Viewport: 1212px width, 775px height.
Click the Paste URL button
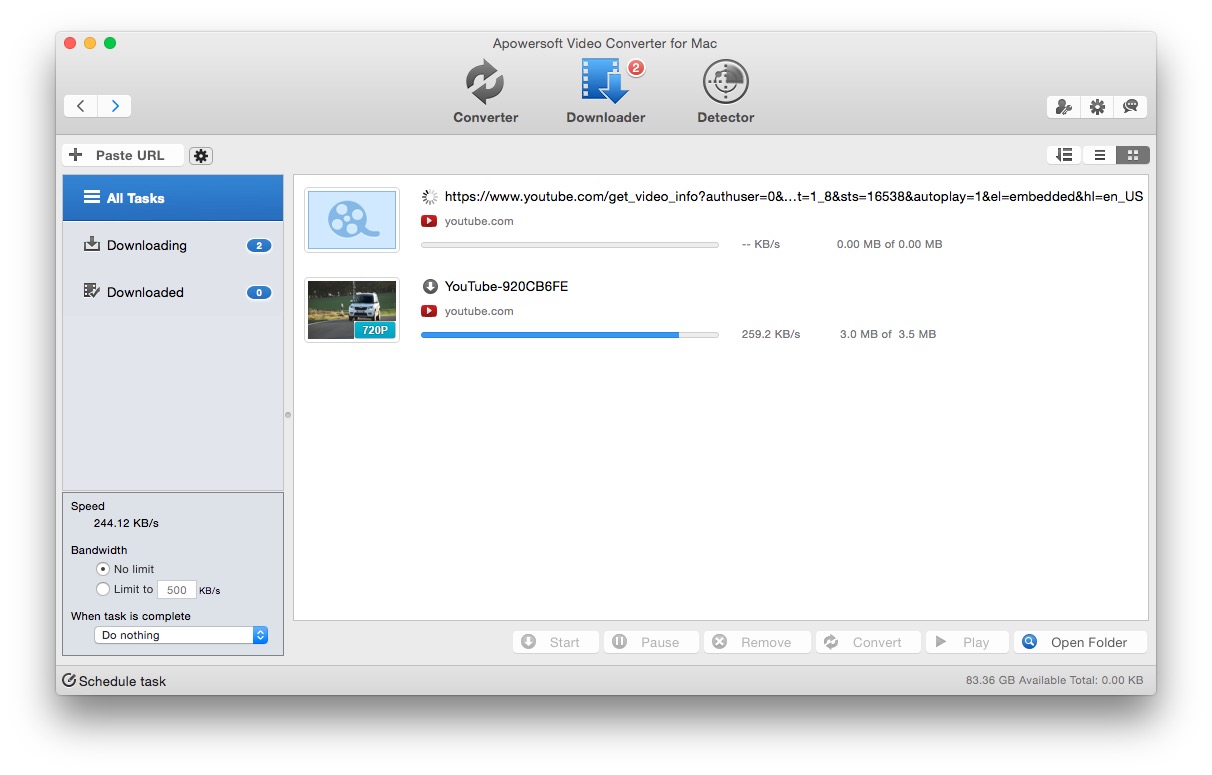click(x=123, y=155)
